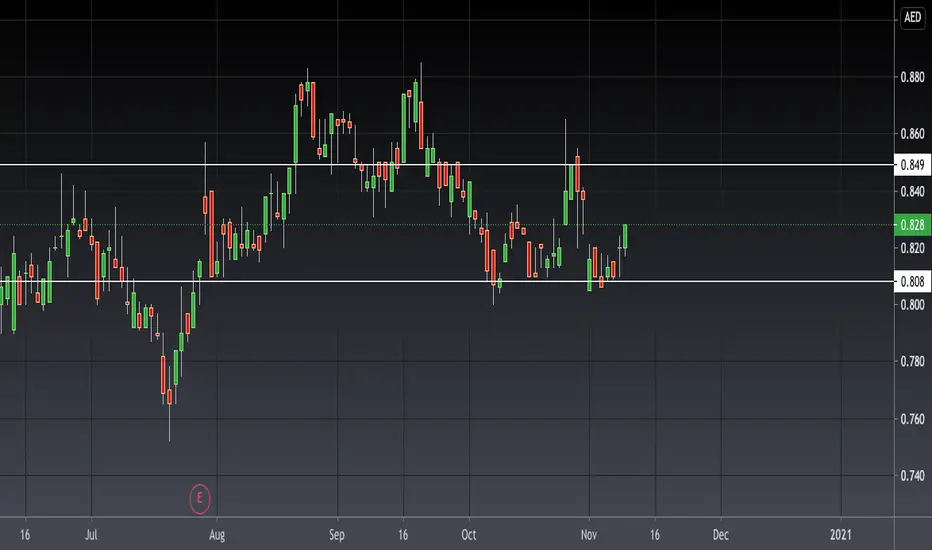Click the Aug label on time axis
Image resolution: width=932 pixels, height=550 pixels.
[x=217, y=535]
